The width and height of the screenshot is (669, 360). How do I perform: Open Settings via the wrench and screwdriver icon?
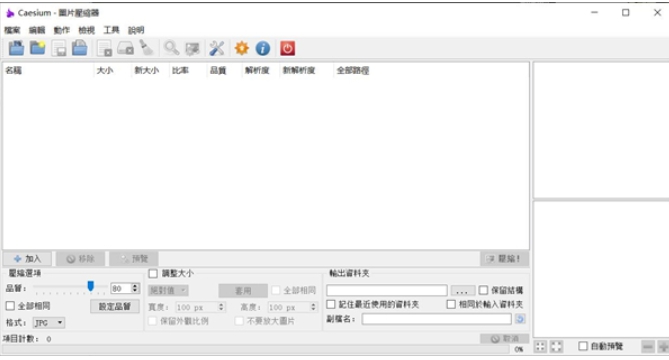tap(217, 48)
